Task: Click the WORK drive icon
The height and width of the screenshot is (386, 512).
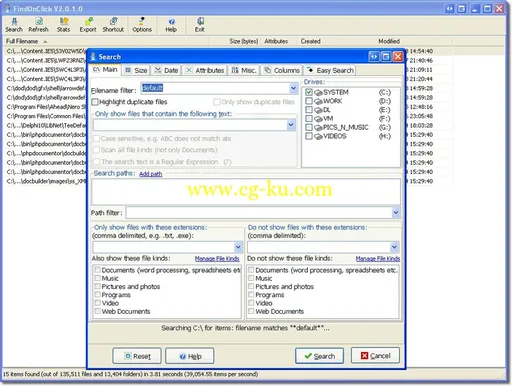Action: click(318, 101)
